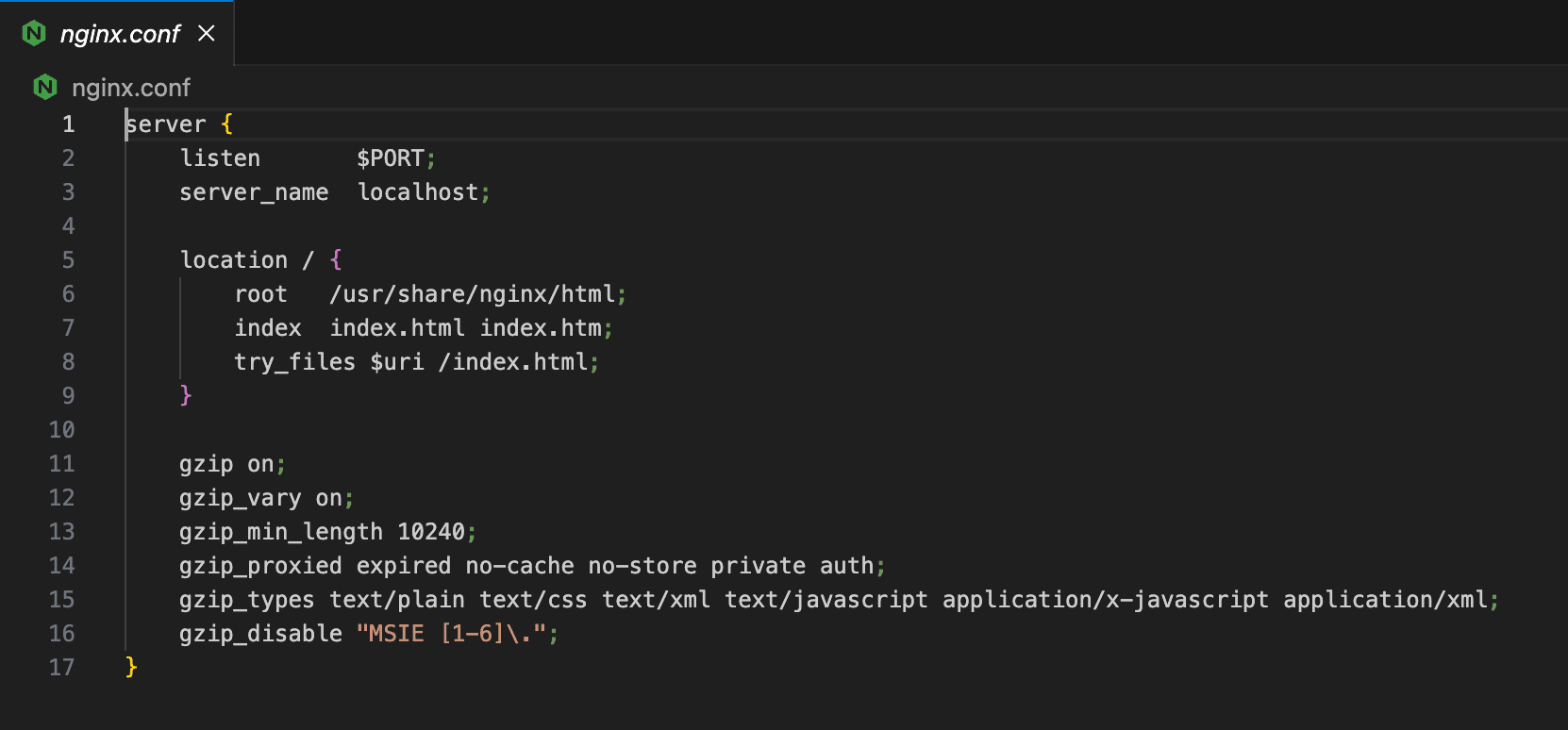Viewport: 1568px width, 730px height.
Task: Click the yellow closing brace on line 17
Action: pyautogui.click(x=131, y=667)
